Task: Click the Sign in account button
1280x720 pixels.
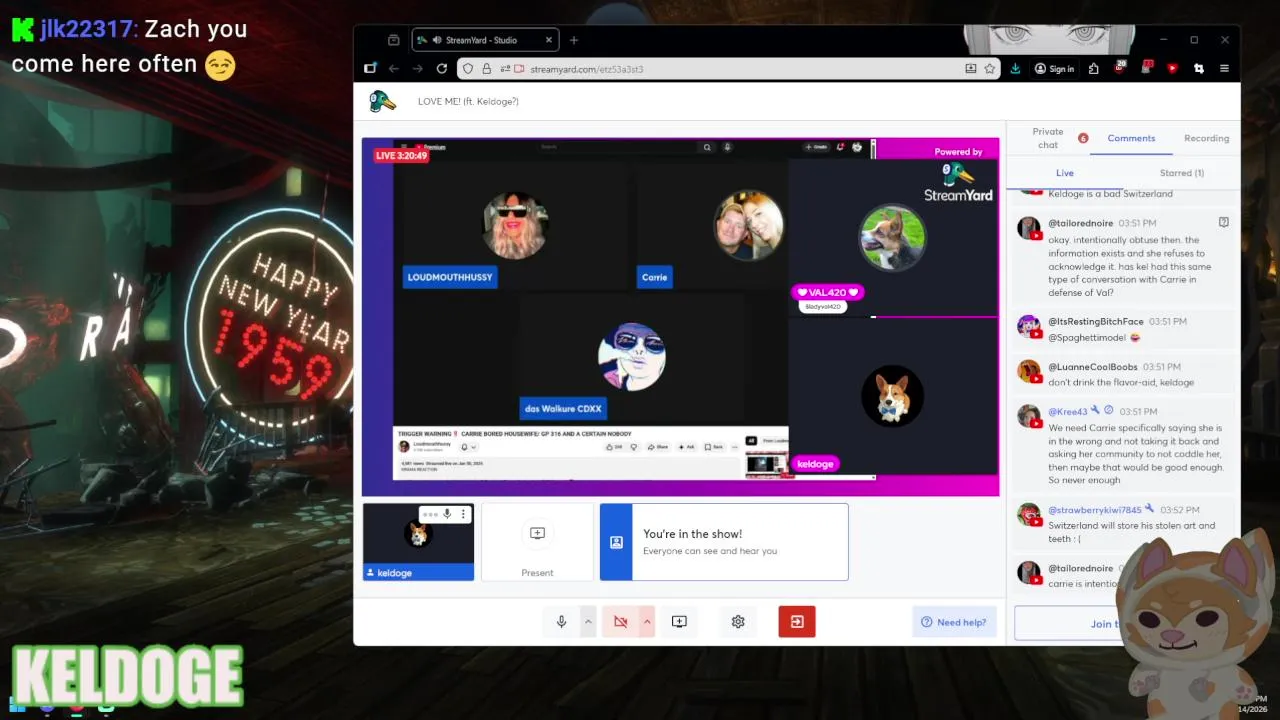Action: pyautogui.click(x=1054, y=69)
